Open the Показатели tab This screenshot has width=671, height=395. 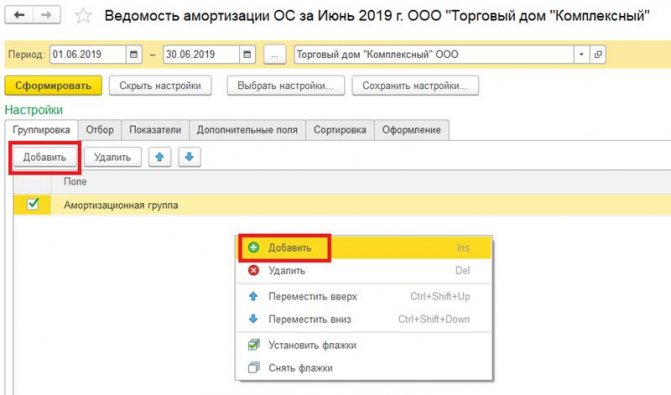click(155, 130)
